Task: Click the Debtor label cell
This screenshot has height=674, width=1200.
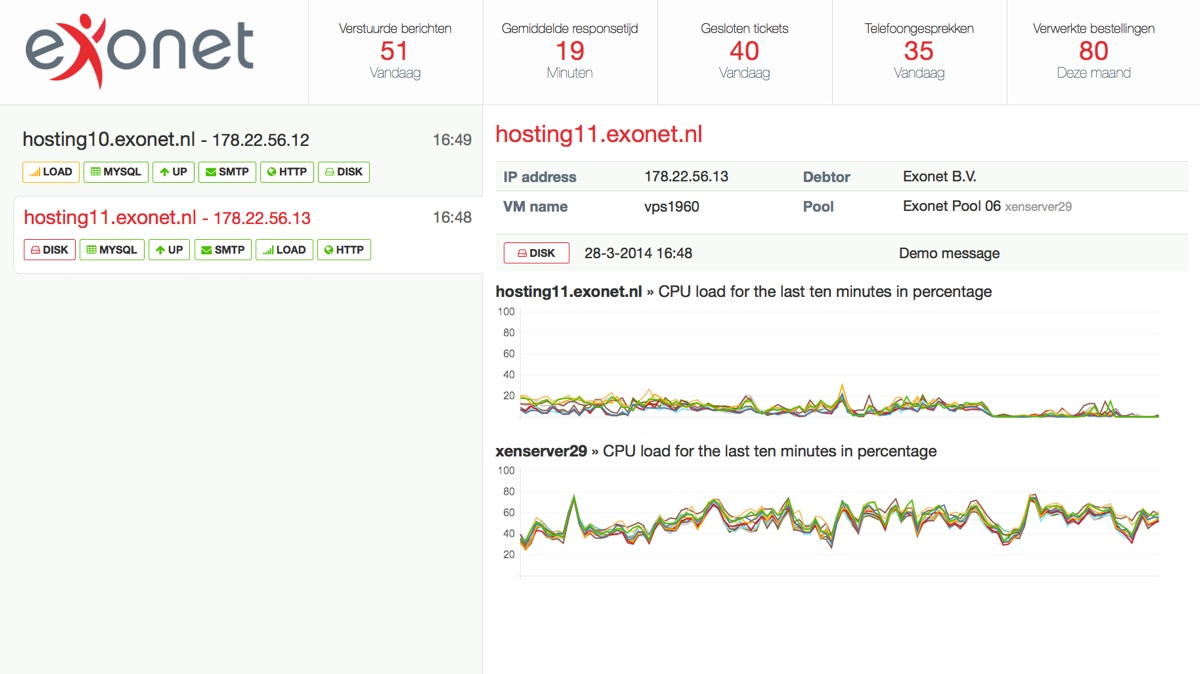Action: (826, 177)
